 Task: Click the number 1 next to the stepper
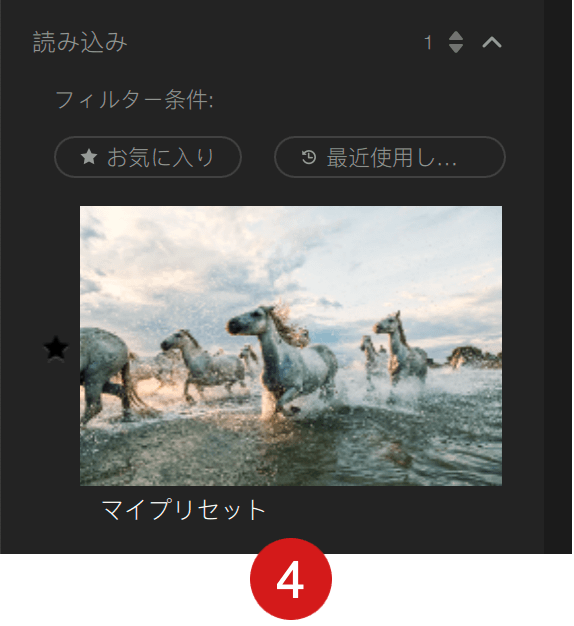click(428, 42)
